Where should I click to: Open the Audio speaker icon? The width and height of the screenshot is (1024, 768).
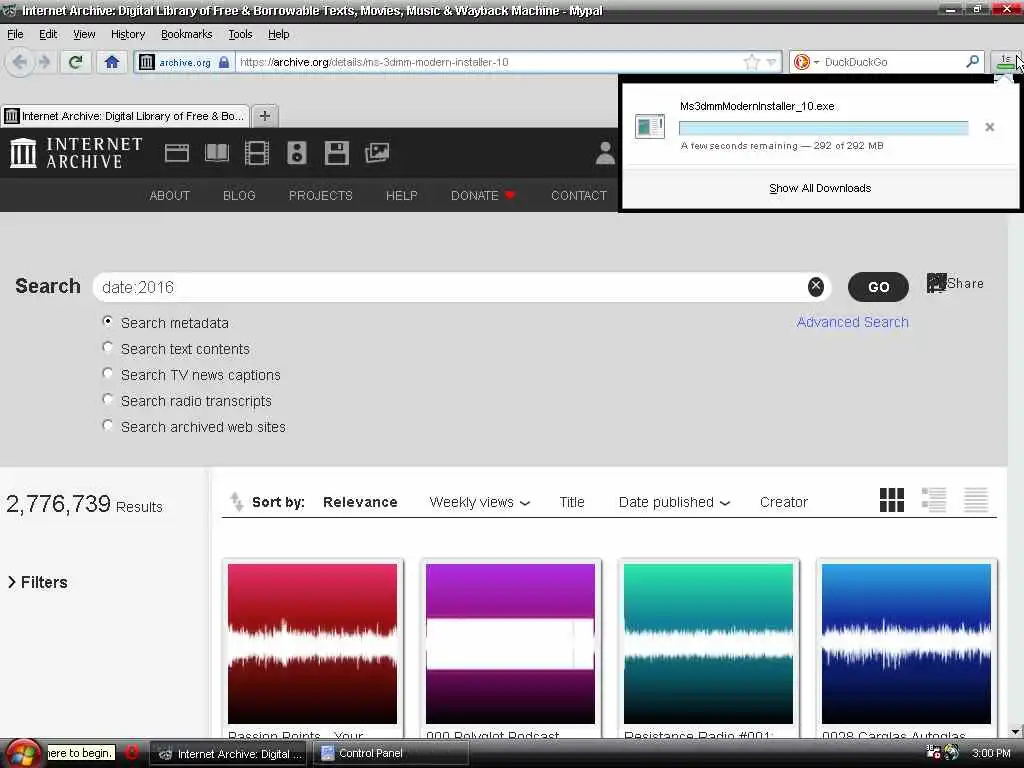click(296, 153)
